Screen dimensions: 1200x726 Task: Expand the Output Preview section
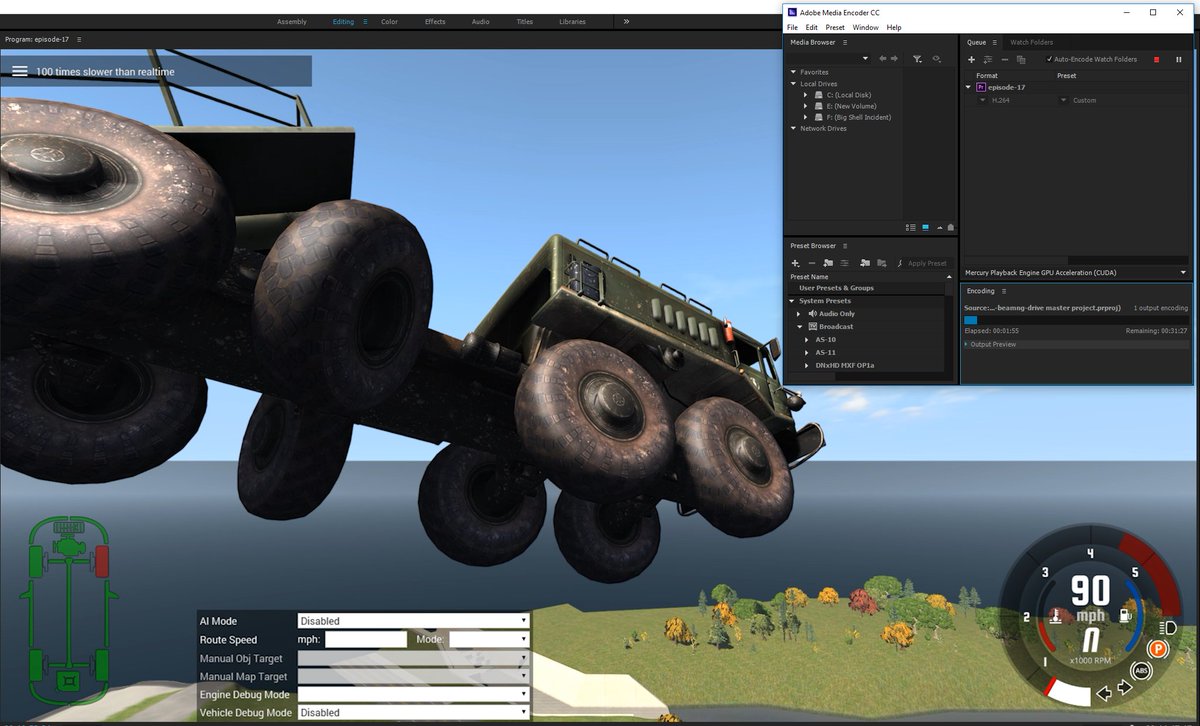[x=967, y=344]
